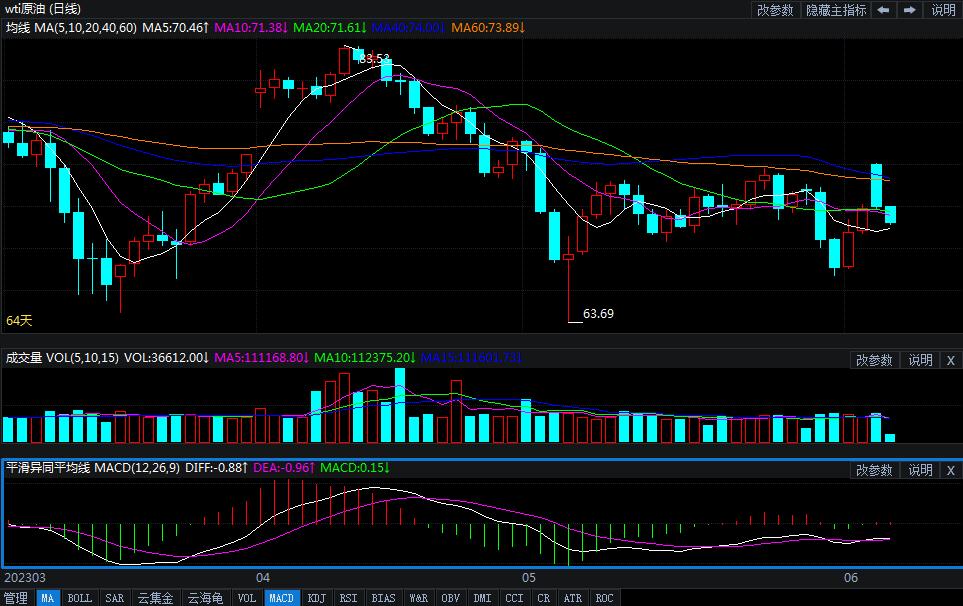
Task: Switch to the 云集金 indicator tab
Action: (x=155, y=598)
